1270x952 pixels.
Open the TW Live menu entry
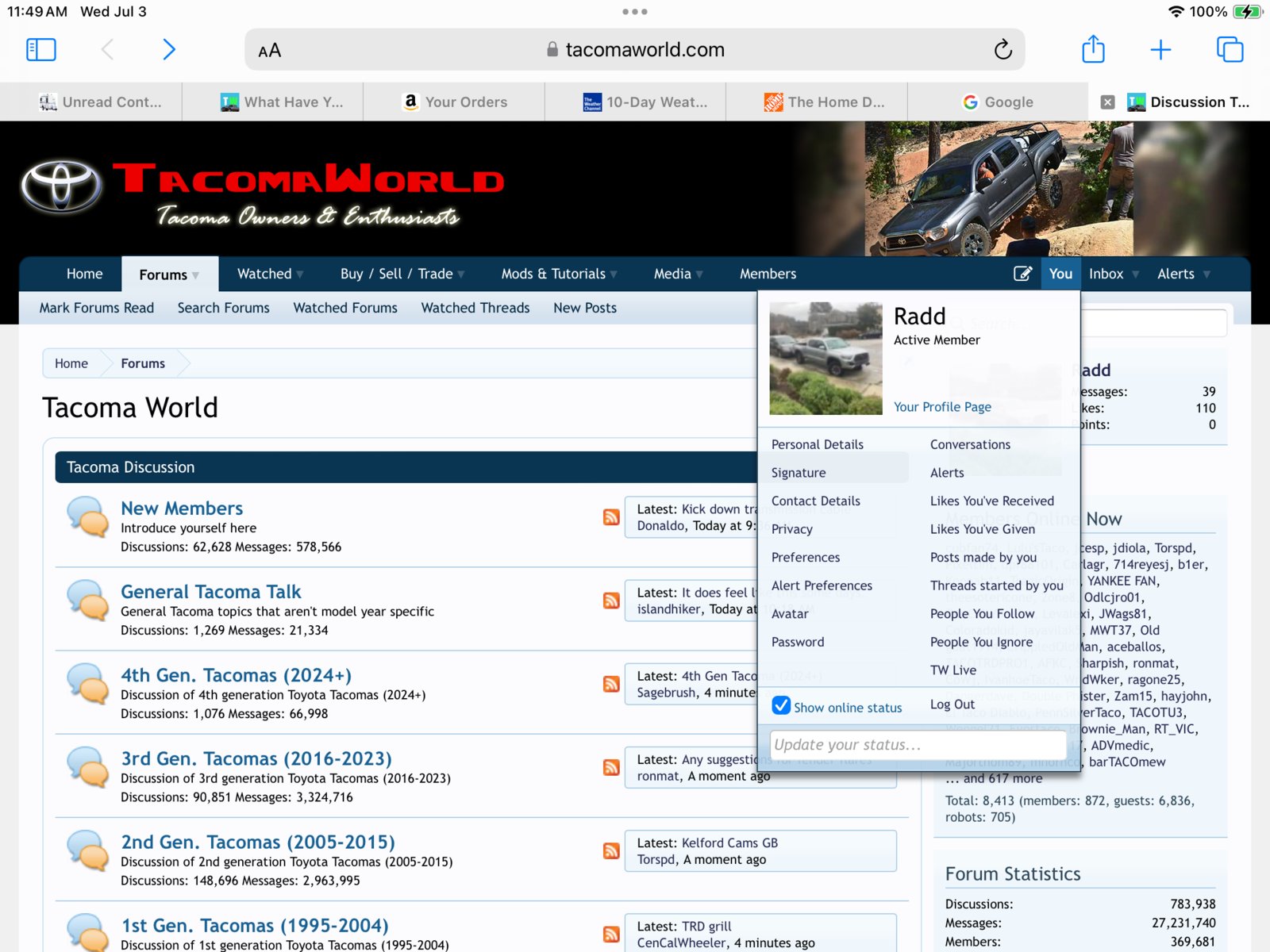click(953, 670)
